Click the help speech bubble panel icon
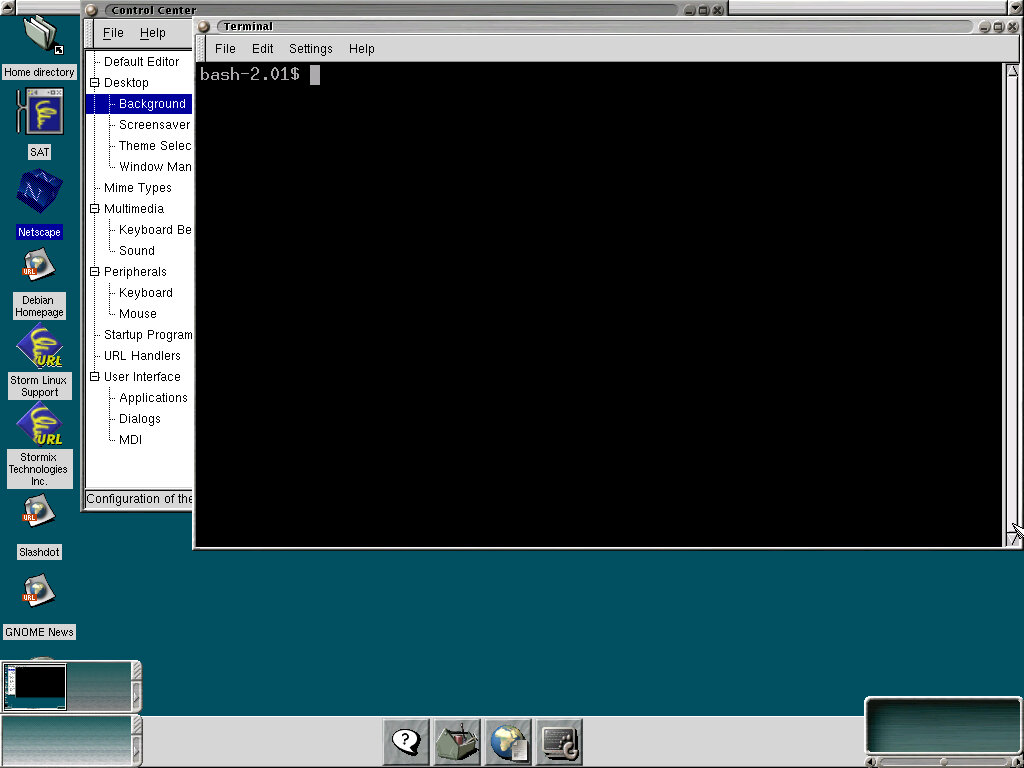1024x768 pixels. click(406, 742)
